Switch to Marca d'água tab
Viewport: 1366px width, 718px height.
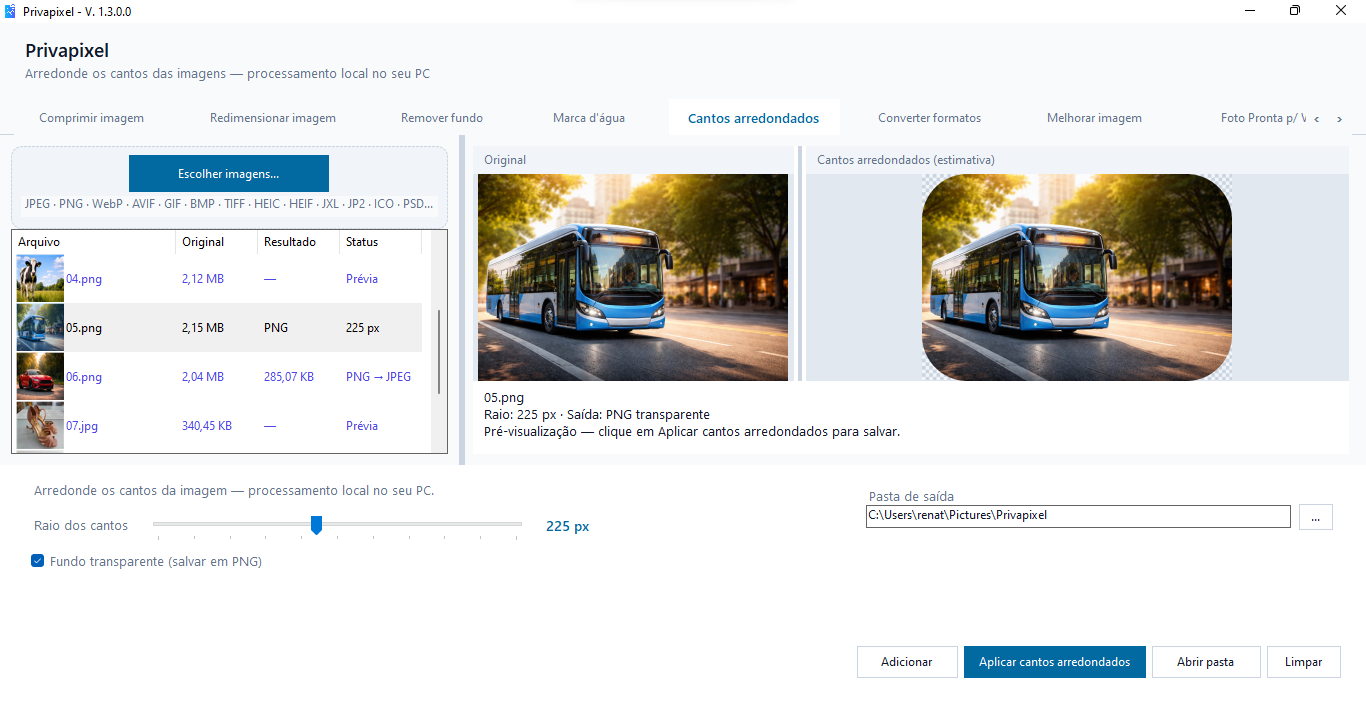(588, 118)
